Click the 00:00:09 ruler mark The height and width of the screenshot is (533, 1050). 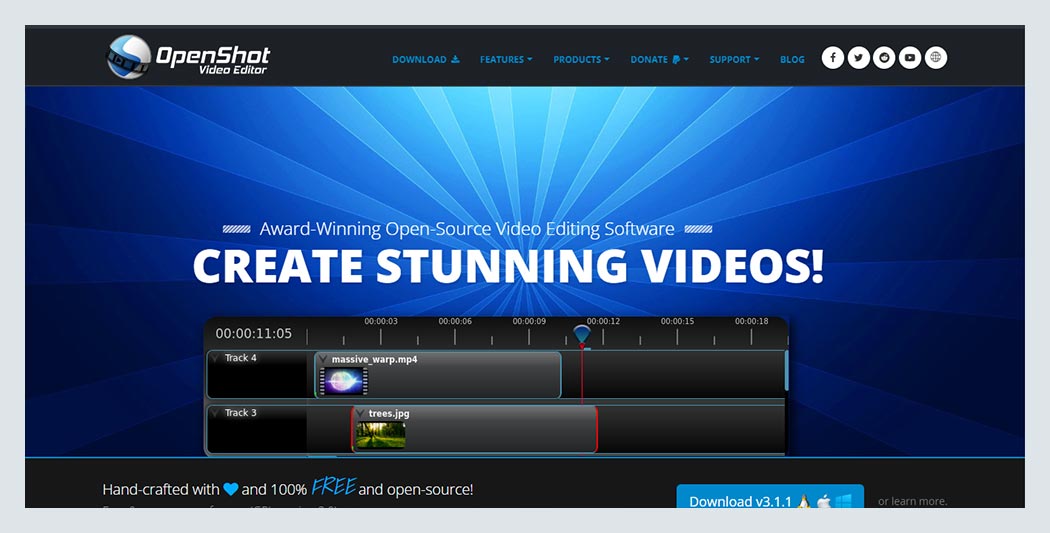529,321
